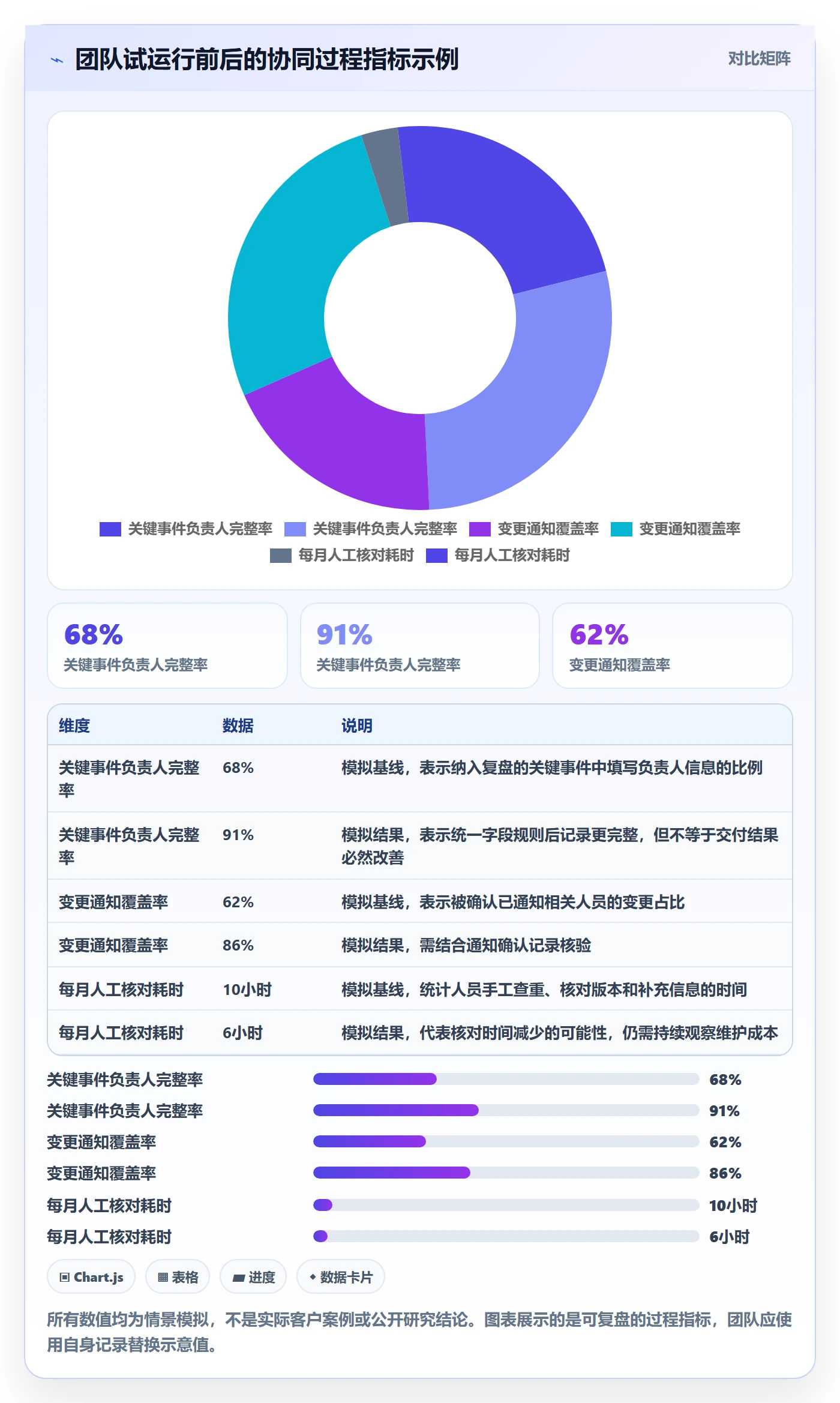The width and height of the screenshot is (840, 1403).
Task: Click the footnote starting 所有数值均为情景模拟
Action: (x=419, y=1332)
